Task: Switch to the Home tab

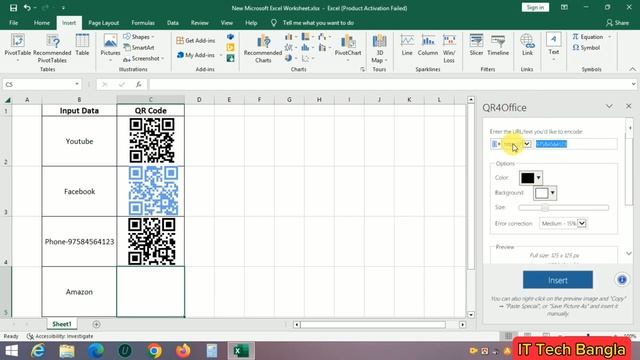Action: (x=42, y=23)
